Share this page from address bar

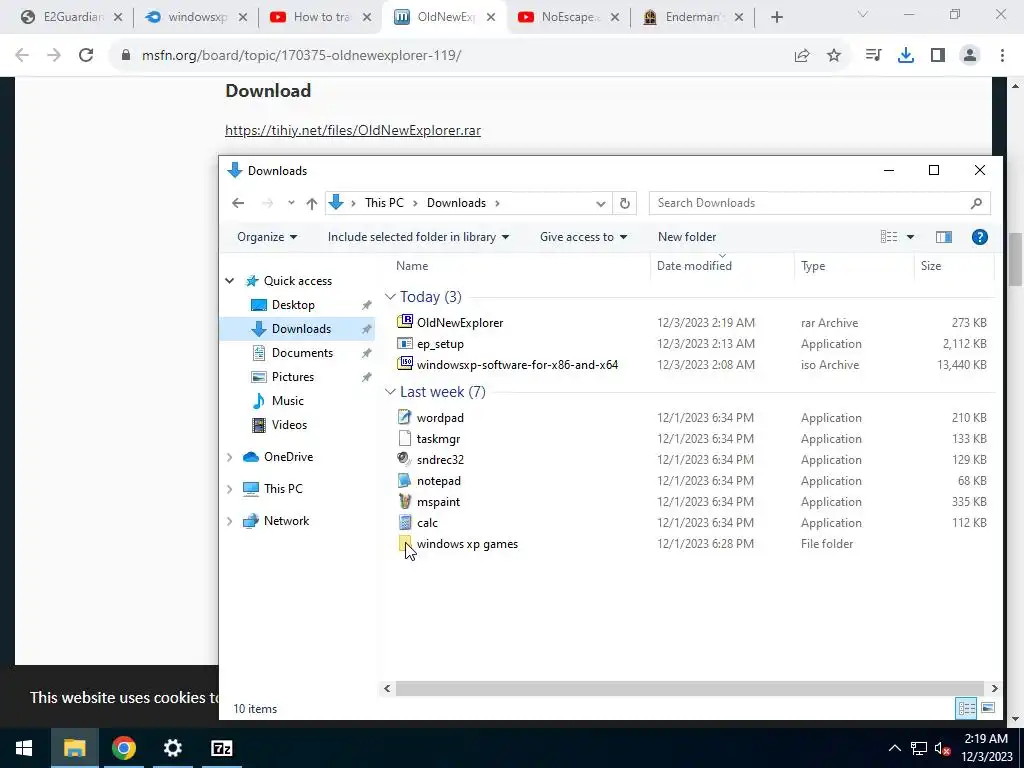(x=802, y=56)
